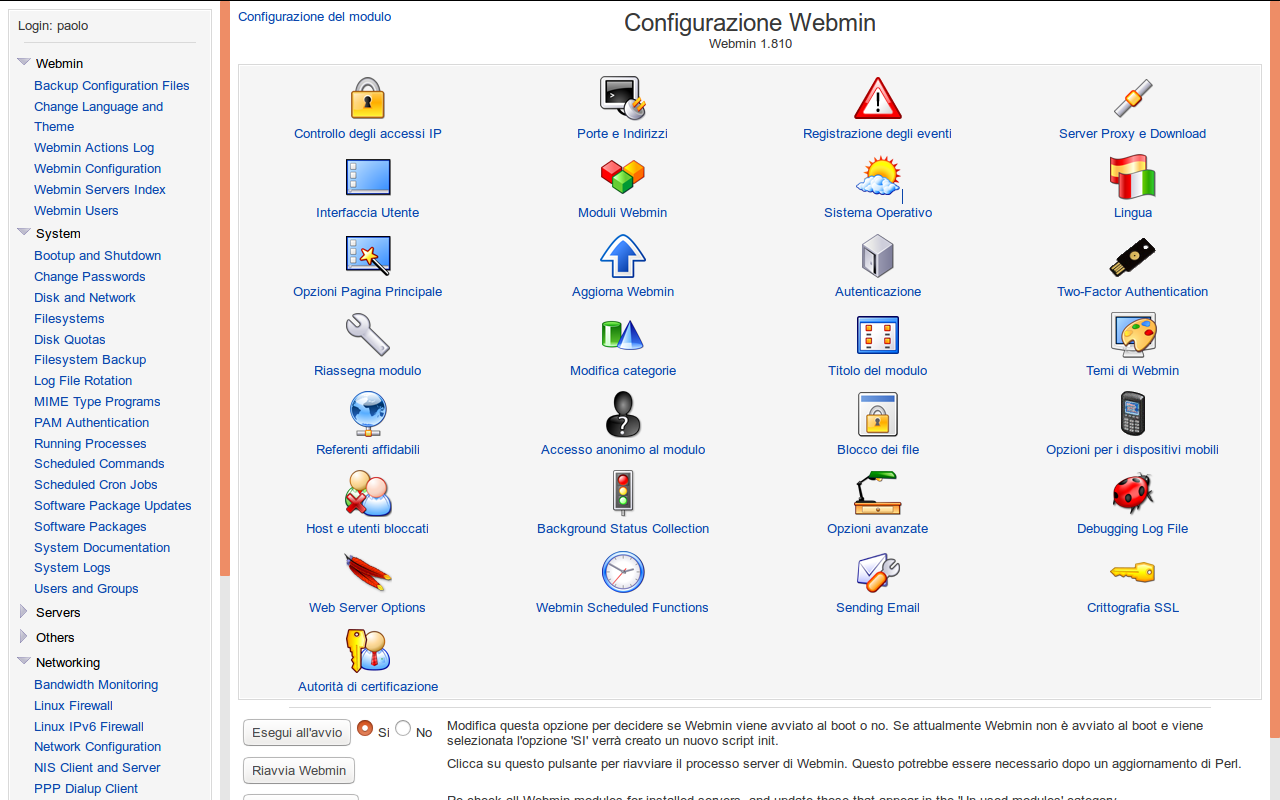
Task: Click the Esegui all'avvio button
Action: [297, 733]
